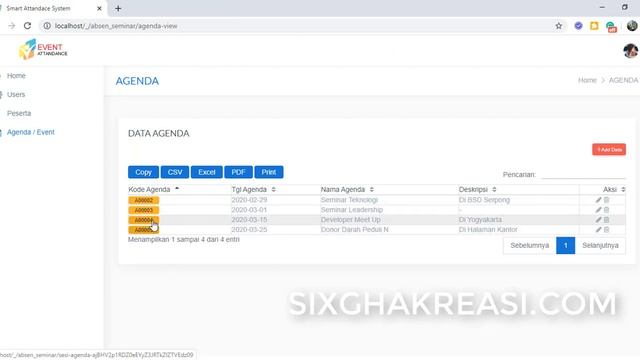Click the Di Yogyakarta description
Image resolution: width=640 pixels, height=360 pixels.
point(480,220)
